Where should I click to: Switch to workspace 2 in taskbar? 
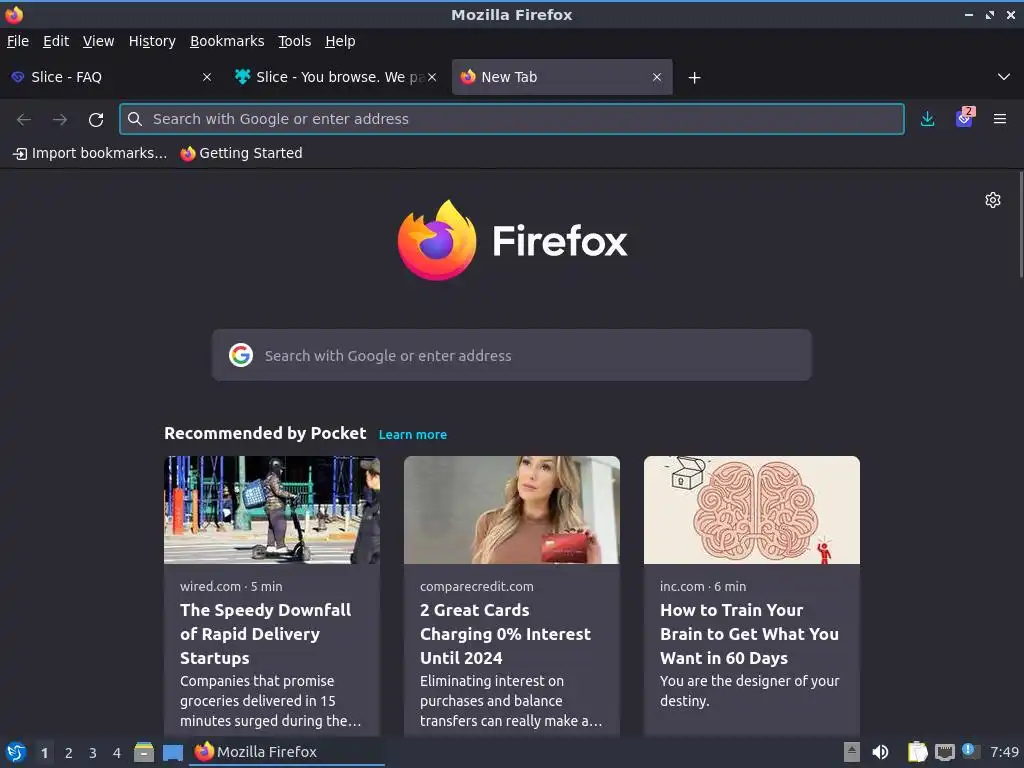(69, 753)
